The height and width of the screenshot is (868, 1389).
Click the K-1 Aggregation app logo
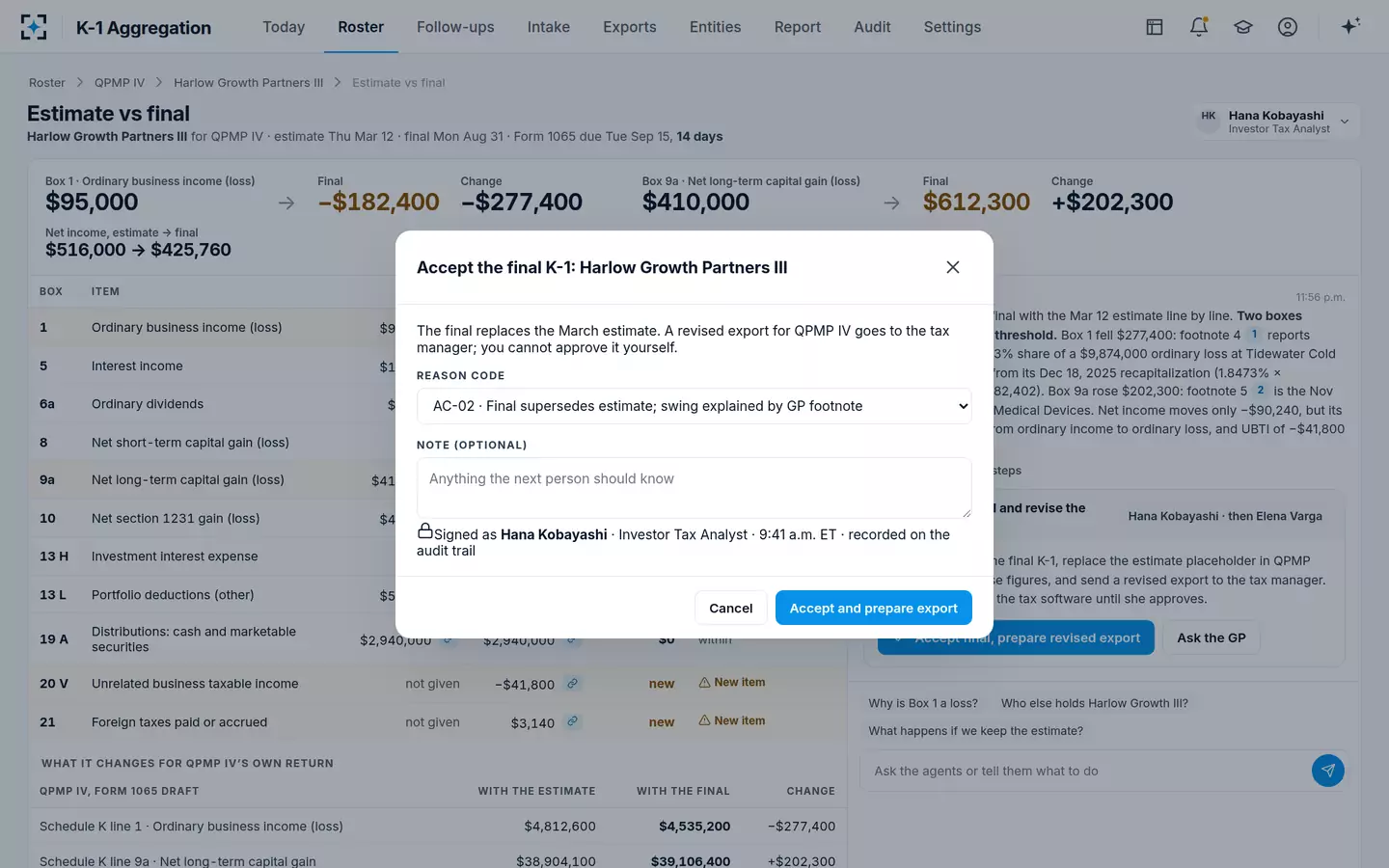pyautogui.click(x=34, y=27)
